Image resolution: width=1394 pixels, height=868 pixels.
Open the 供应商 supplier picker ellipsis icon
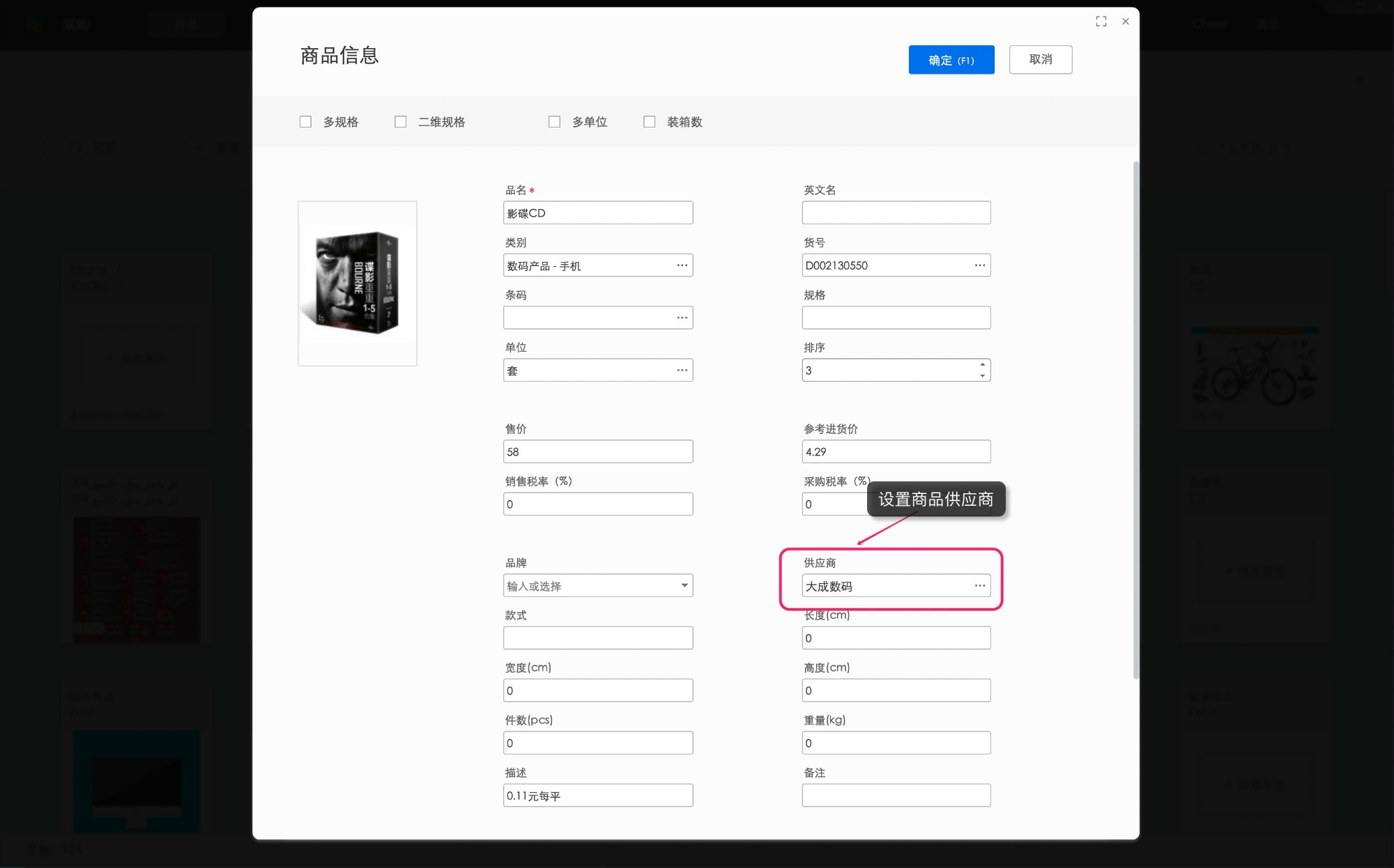click(979, 586)
